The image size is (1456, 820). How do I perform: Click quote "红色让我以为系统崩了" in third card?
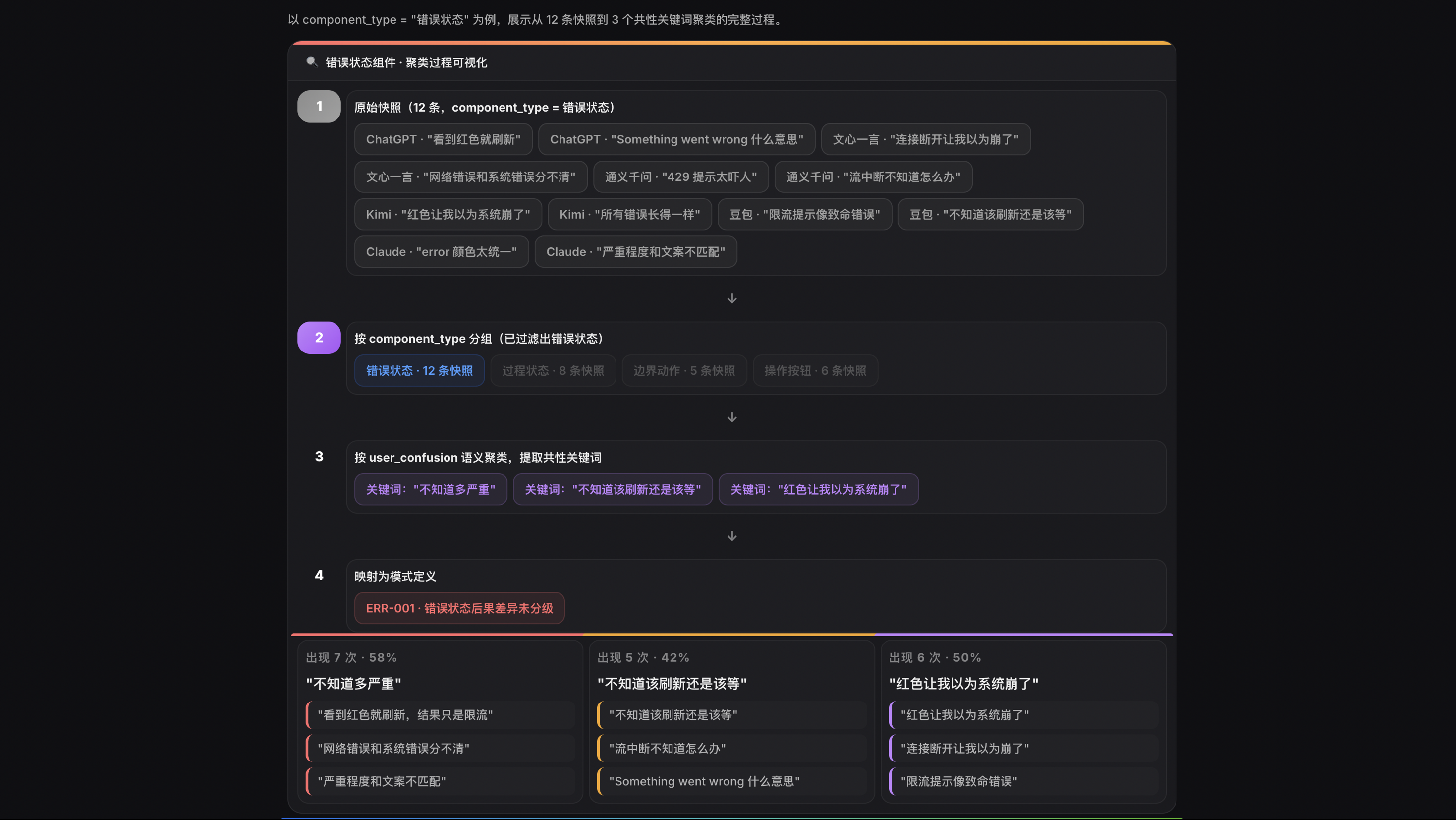click(1023, 715)
